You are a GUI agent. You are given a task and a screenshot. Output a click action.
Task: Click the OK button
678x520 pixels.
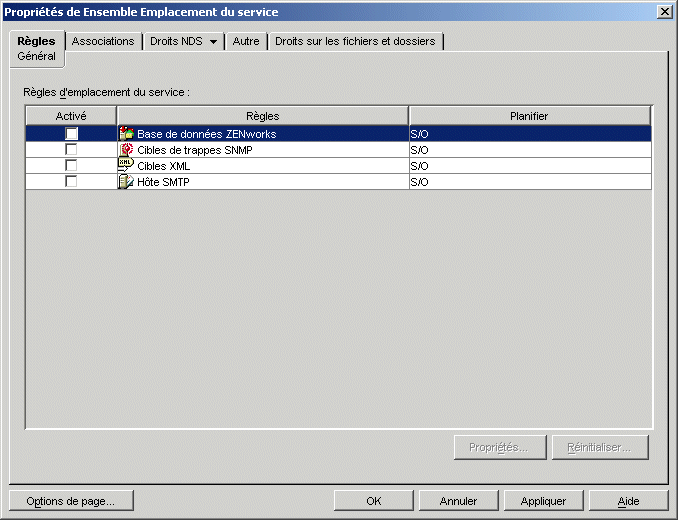click(374, 501)
